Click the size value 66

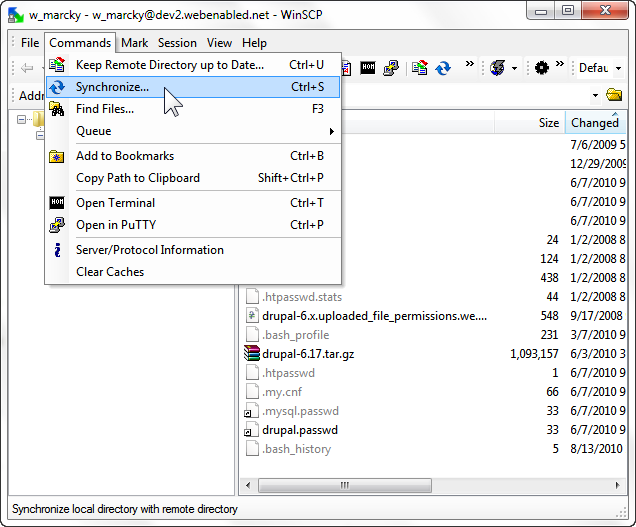[552, 391]
